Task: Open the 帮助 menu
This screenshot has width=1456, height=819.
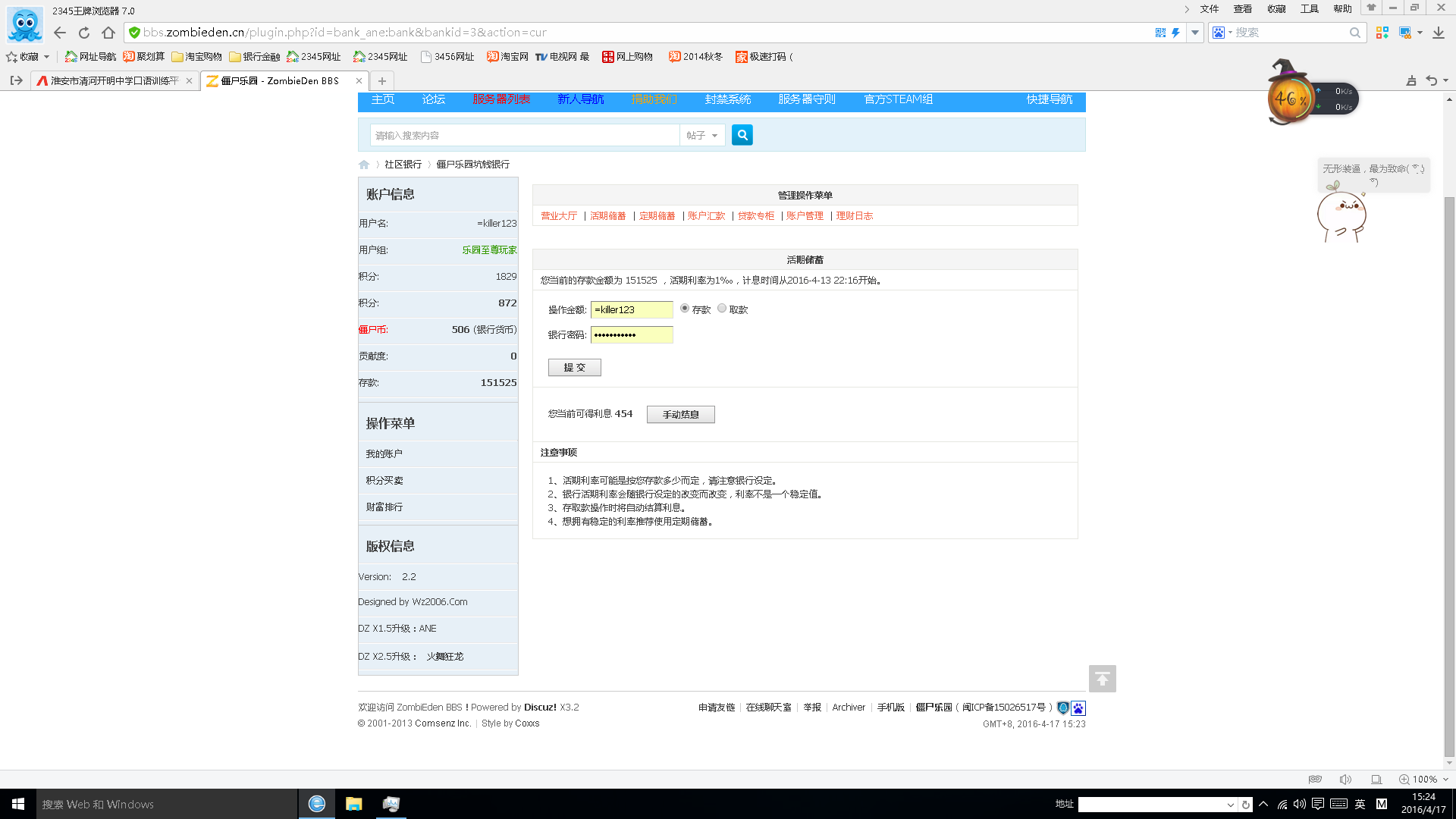Action: [x=1343, y=9]
